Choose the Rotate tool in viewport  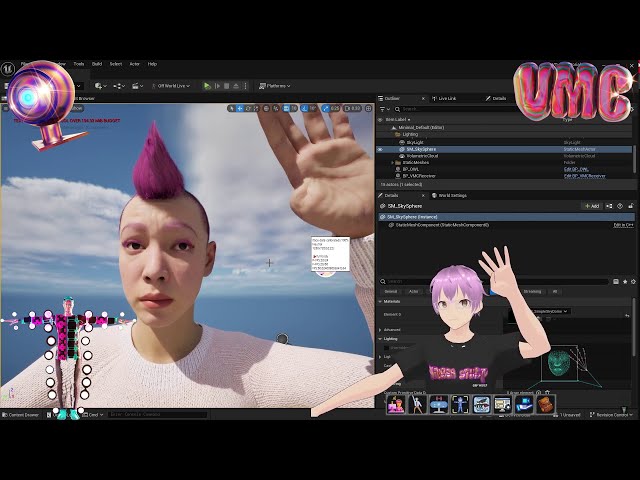pyautogui.click(x=248, y=108)
